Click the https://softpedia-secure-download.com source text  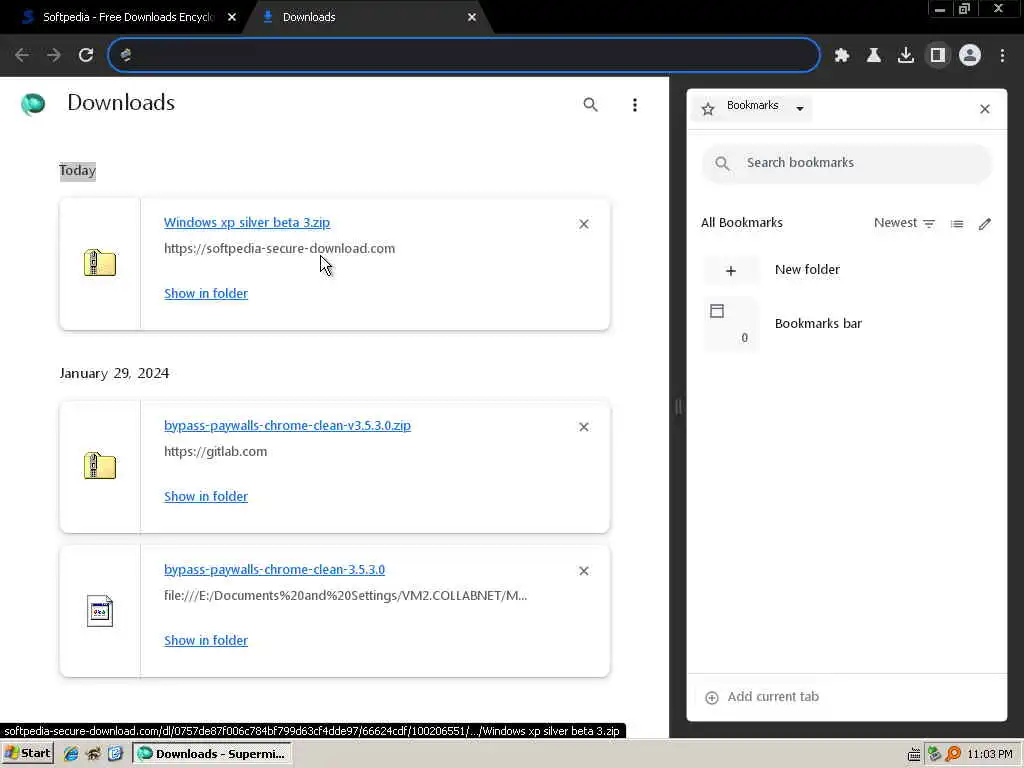pyautogui.click(x=280, y=248)
